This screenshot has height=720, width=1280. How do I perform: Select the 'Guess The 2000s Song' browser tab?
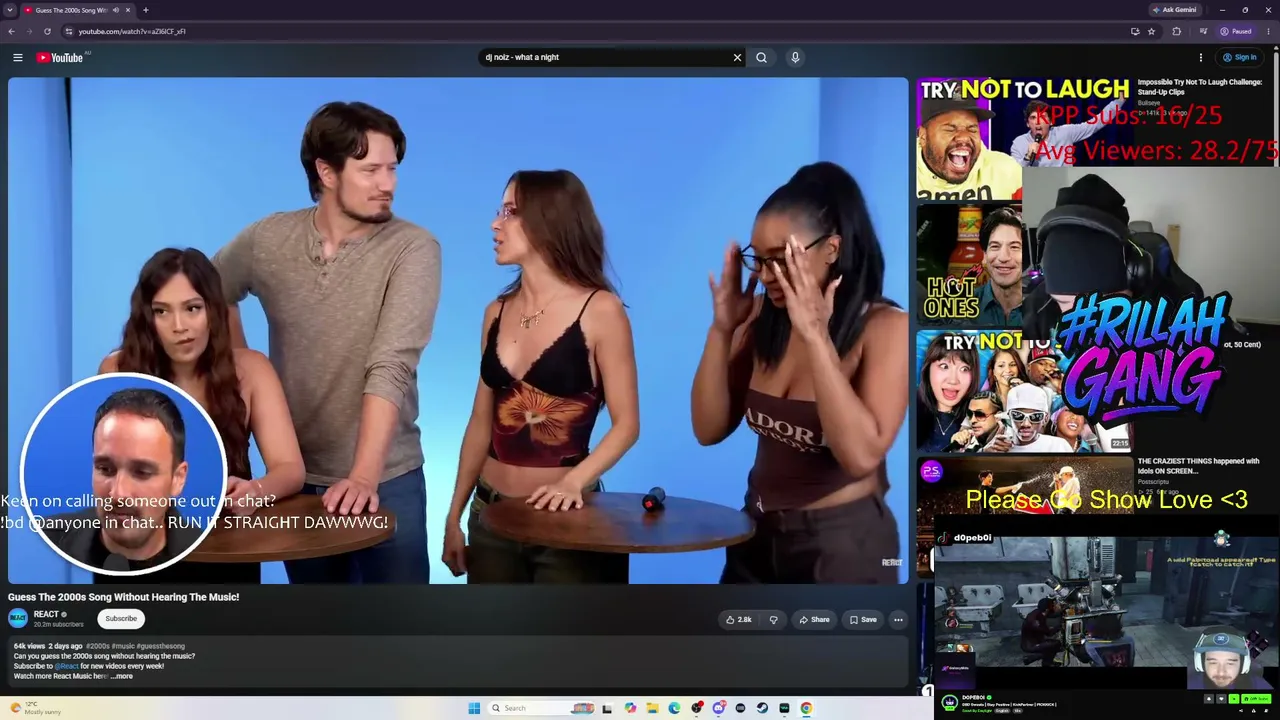click(x=78, y=10)
